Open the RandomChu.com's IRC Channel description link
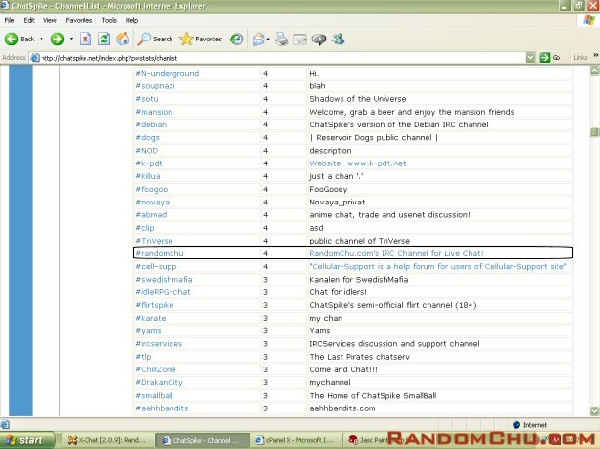 pos(396,253)
